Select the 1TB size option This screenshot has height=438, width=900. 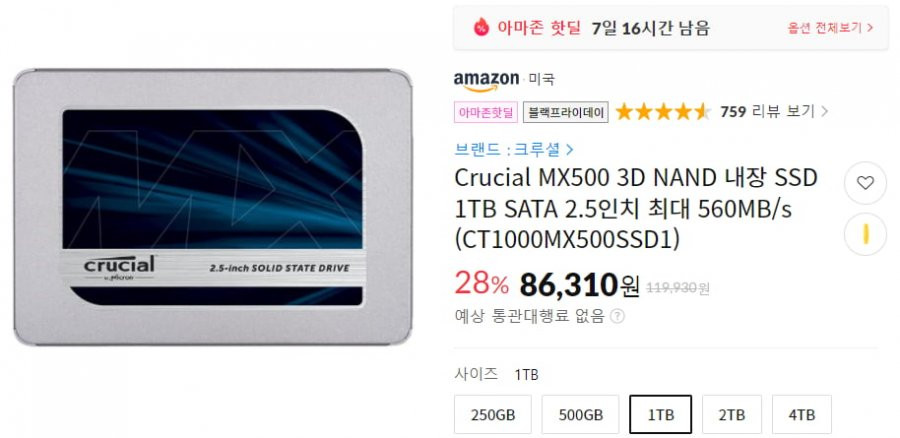click(x=661, y=414)
